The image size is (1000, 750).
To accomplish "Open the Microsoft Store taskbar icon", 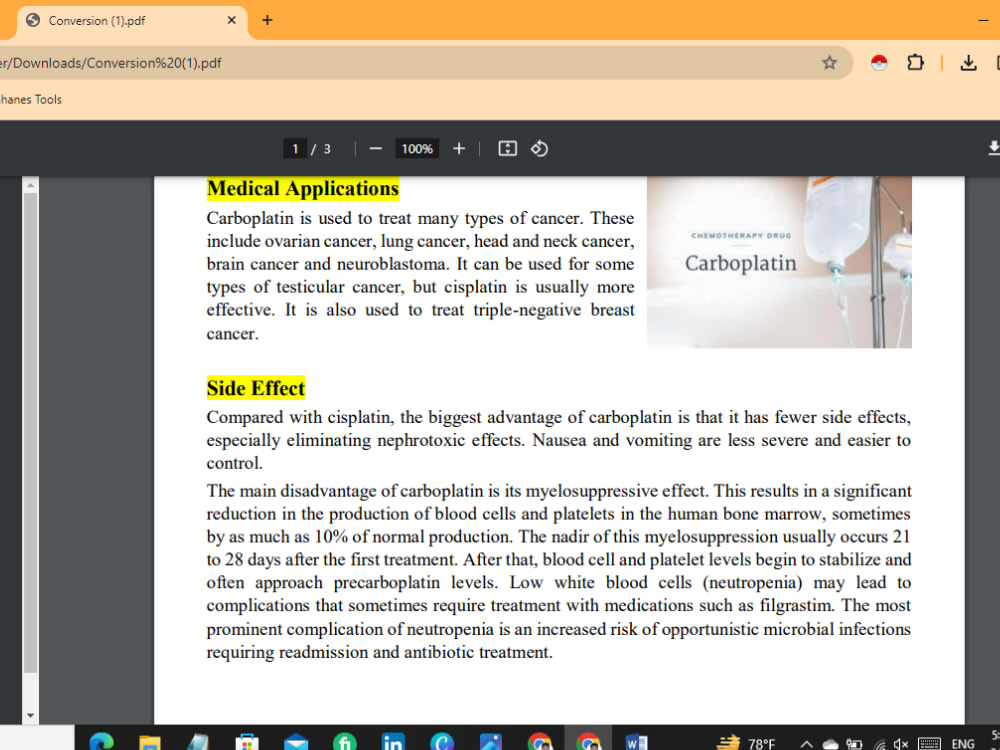I will 247,742.
